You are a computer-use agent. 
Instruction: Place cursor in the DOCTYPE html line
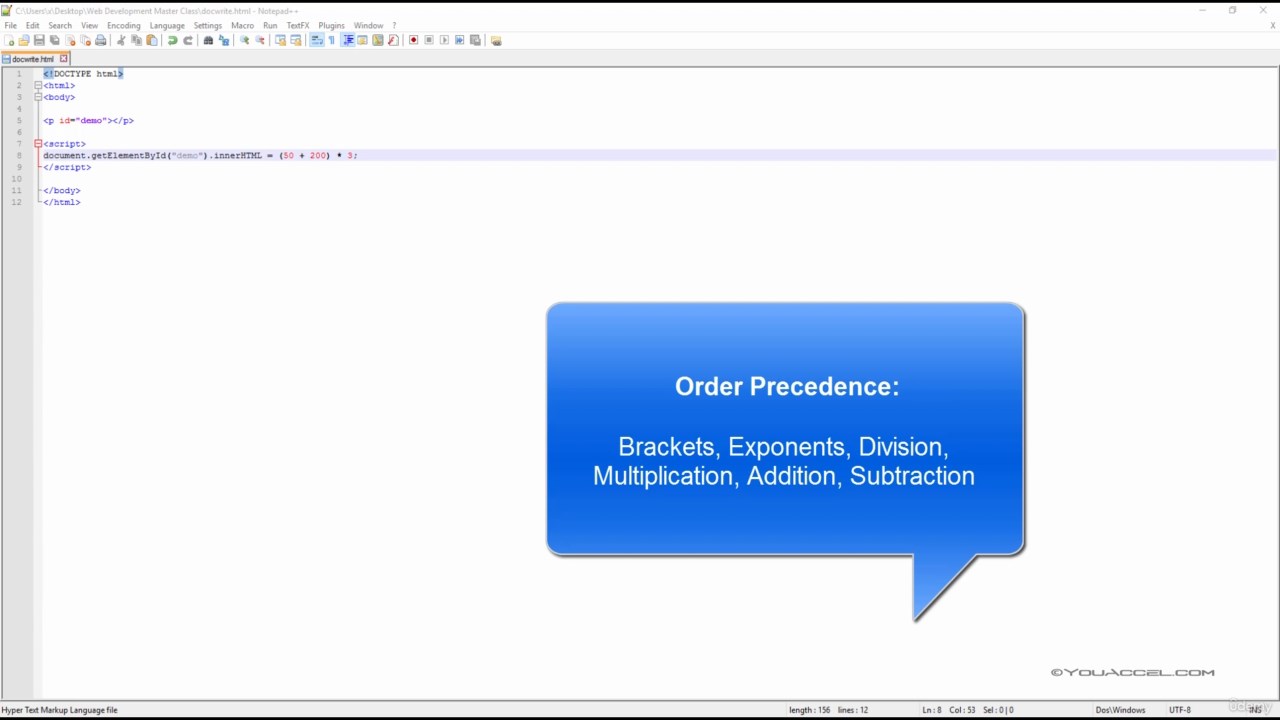83,74
